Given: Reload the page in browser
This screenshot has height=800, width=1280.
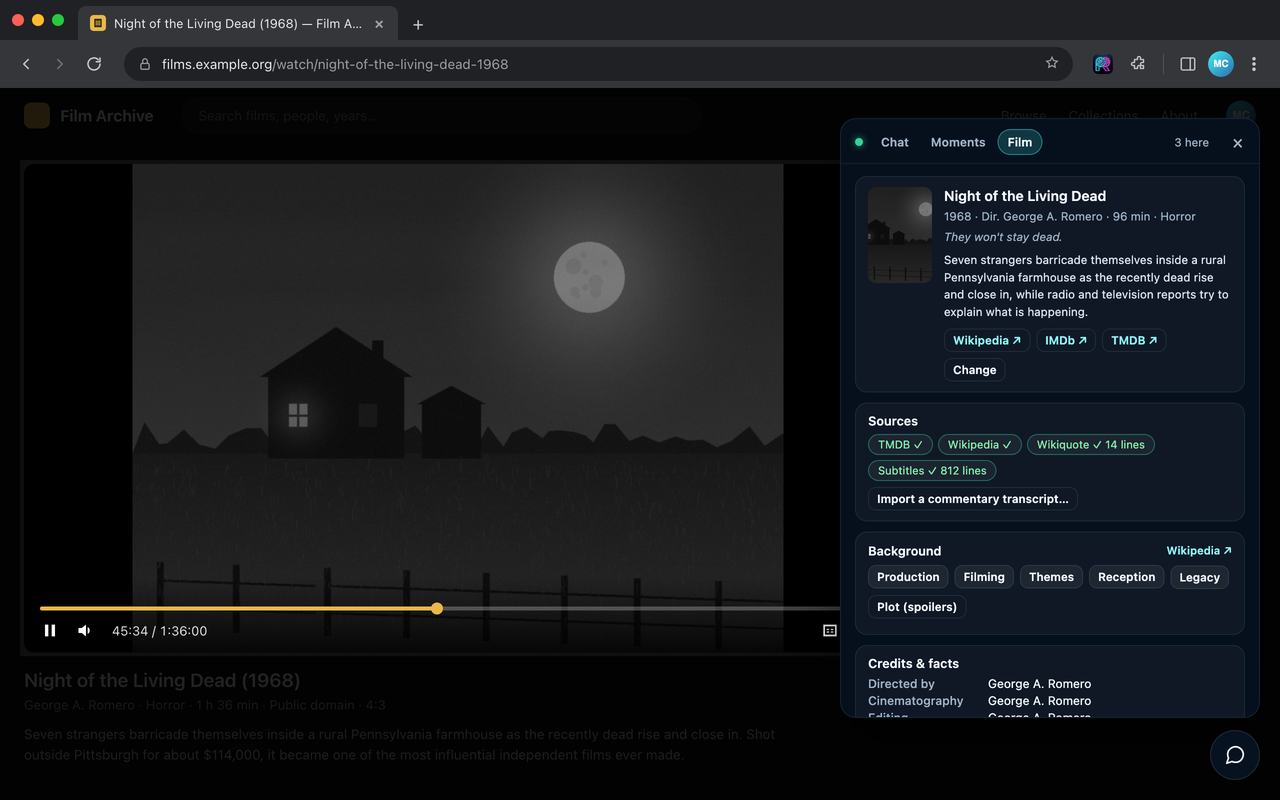Looking at the screenshot, I should click(94, 64).
